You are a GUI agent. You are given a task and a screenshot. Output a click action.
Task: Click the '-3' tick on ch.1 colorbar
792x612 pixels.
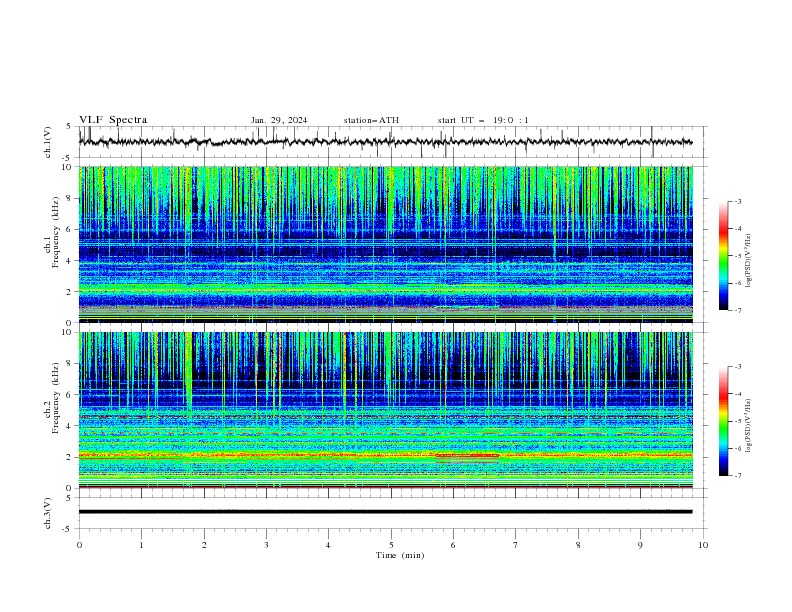click(x=738, y=201)
